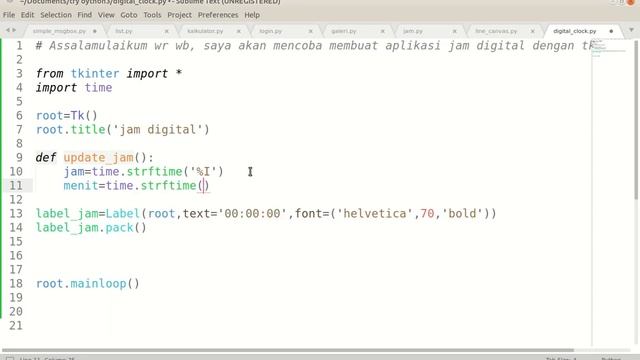Switch to the simple_msgbox.py tab
640x360 pixels.
[59, 31]
